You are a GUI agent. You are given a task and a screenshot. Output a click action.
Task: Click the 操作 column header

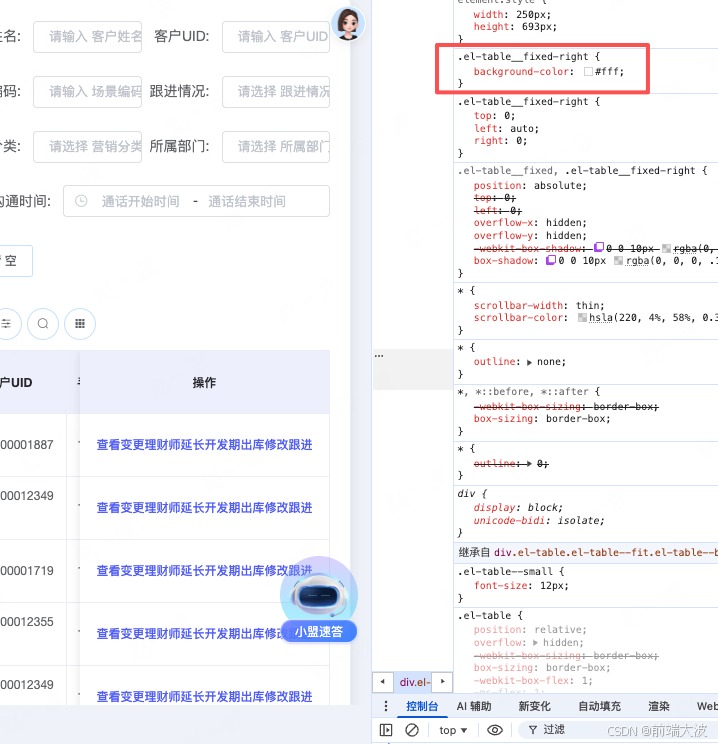pyautogui.click(x=205, y=382)
